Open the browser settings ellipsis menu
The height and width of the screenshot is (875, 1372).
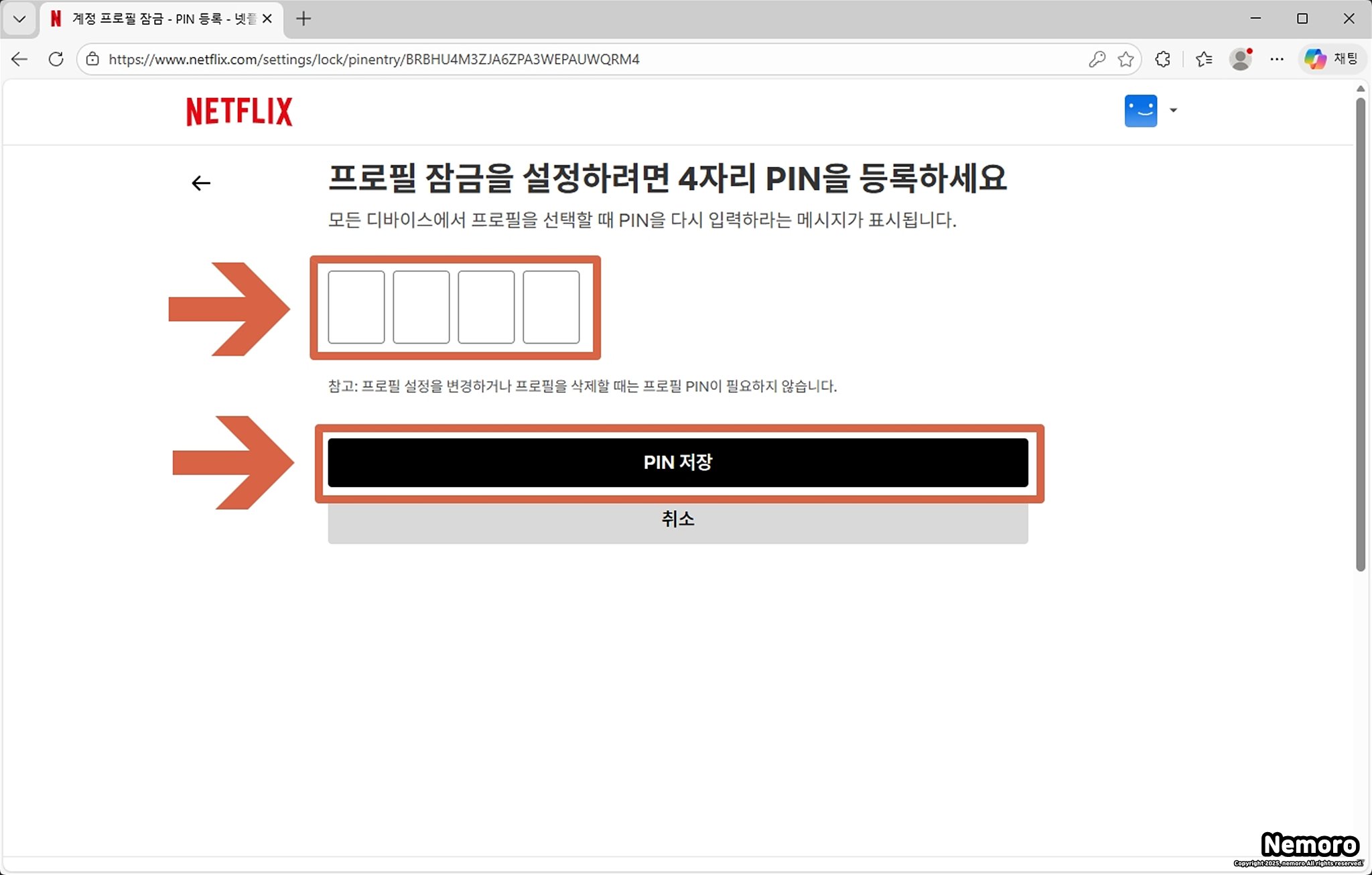pyautogui.click(x=1277, y=59)
